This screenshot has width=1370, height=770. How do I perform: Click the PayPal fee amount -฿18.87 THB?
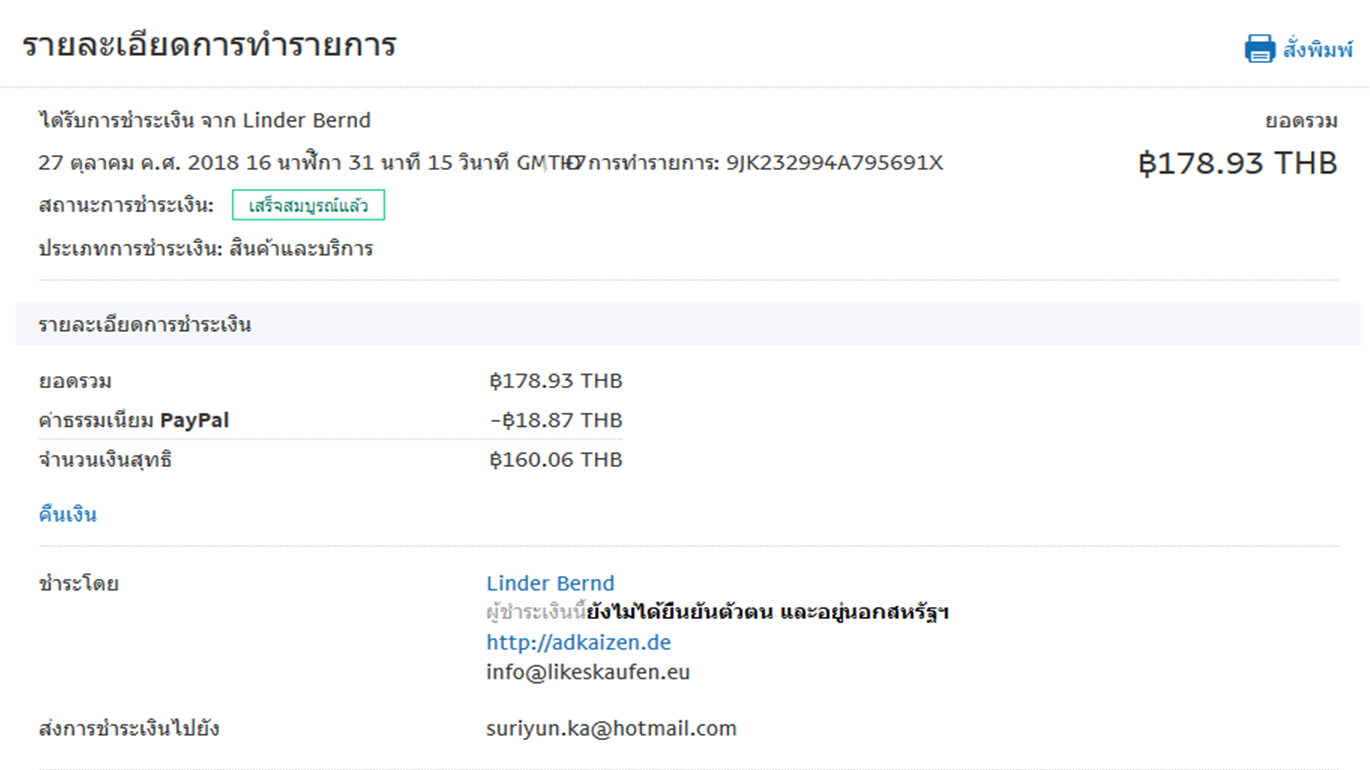point(556,420)
